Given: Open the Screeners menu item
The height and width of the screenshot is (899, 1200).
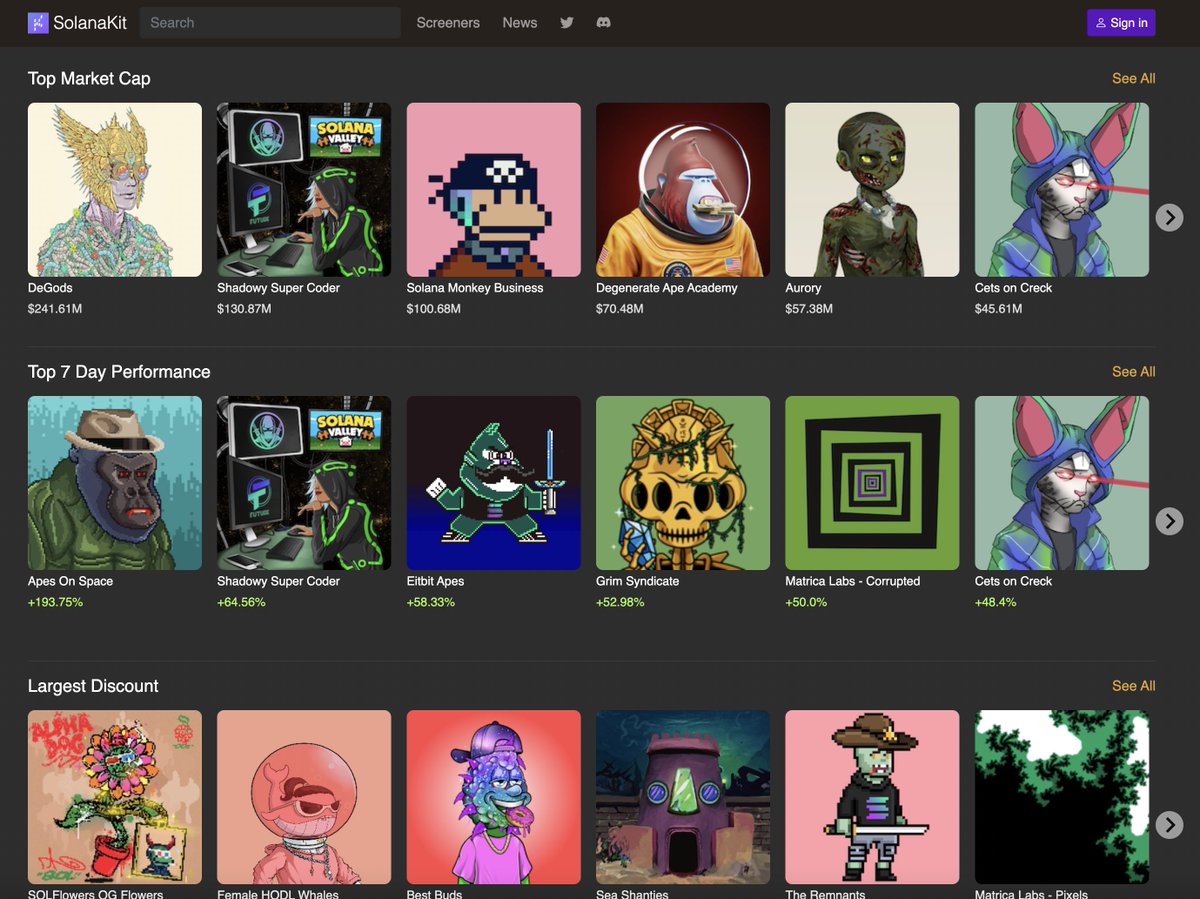Looking at the screenshot, I should pos(448,22).
